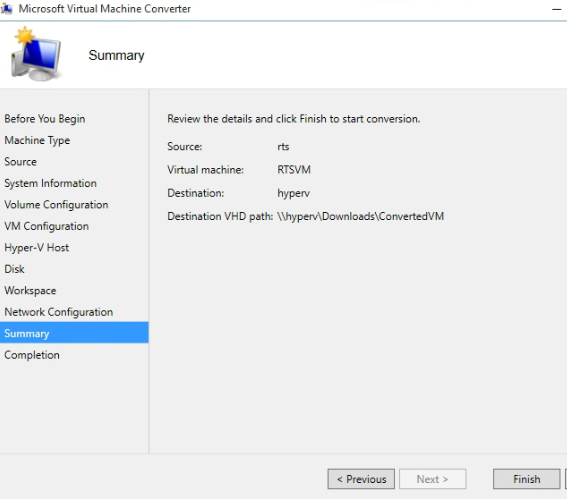Click the disabled Next button
Viewport: 567px width, 499px height.
click(x=432, y=479)
